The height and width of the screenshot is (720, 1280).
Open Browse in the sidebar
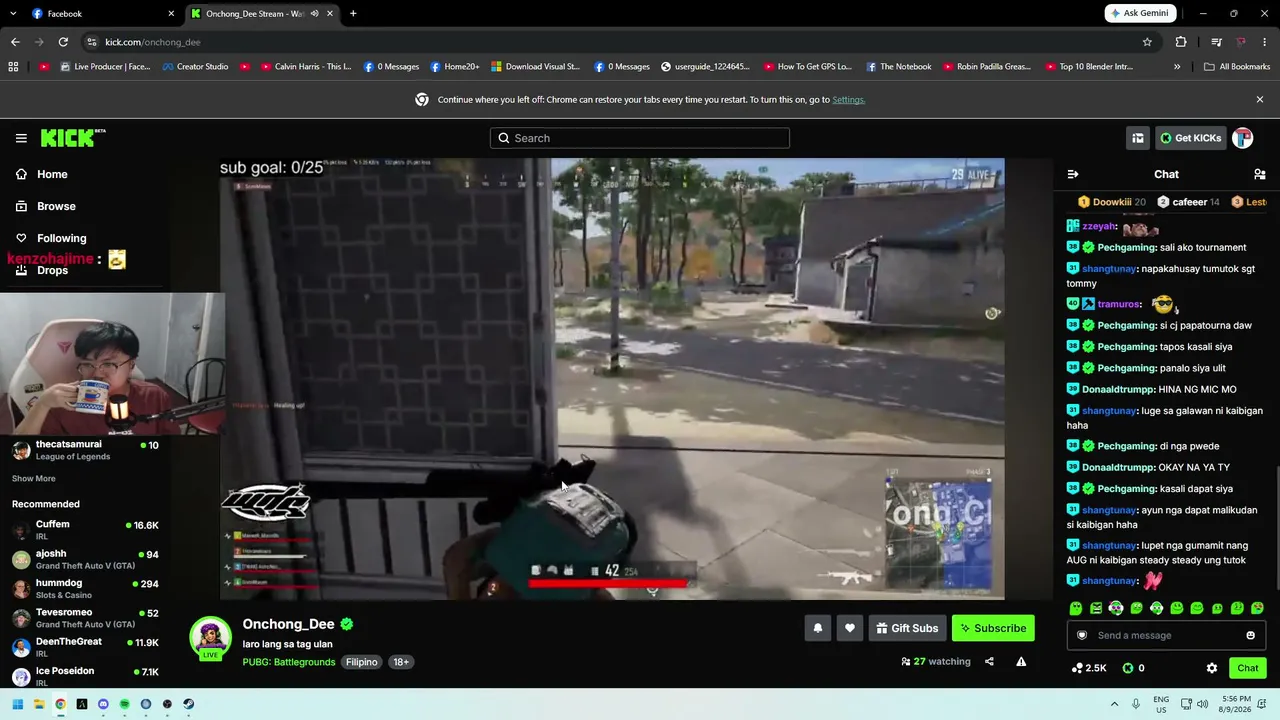point(56,206)
